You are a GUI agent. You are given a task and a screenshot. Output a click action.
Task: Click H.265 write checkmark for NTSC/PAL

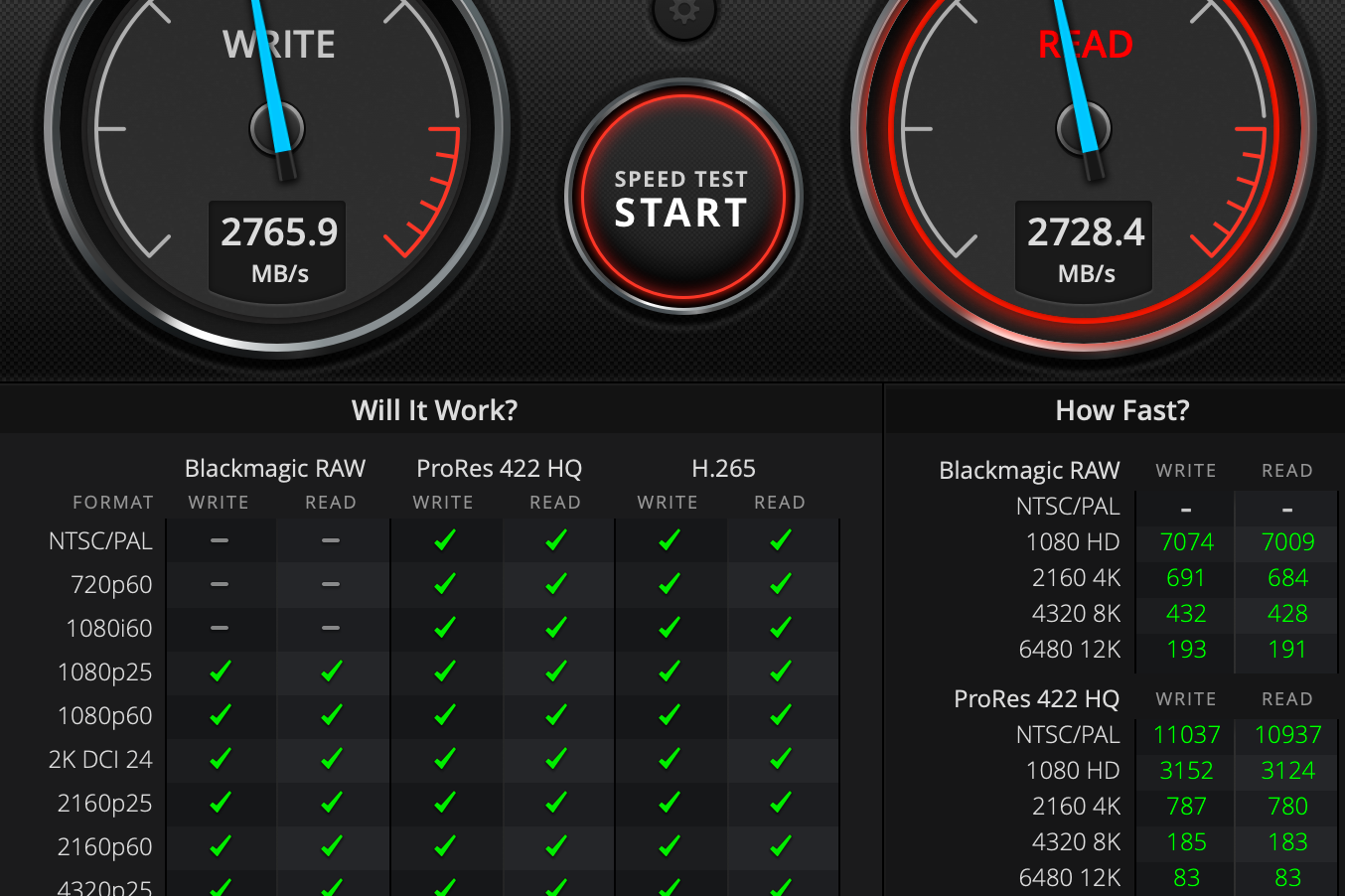point(670,540)
